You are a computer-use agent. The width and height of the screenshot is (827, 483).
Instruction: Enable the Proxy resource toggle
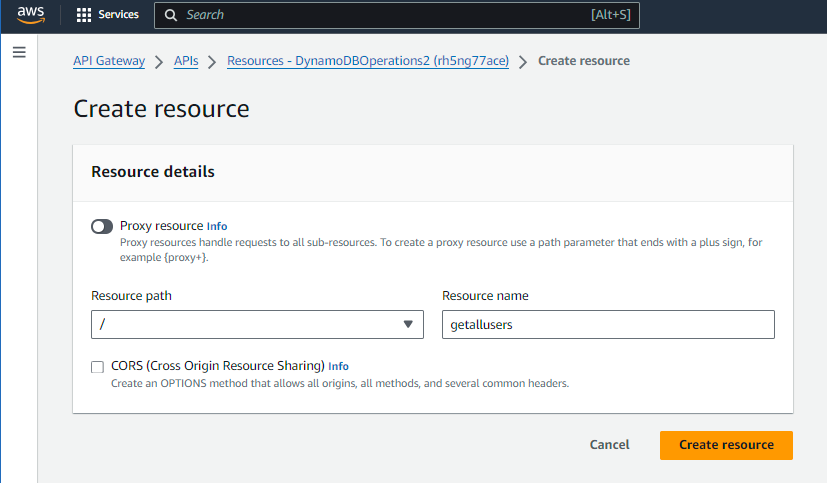[102, 226]
